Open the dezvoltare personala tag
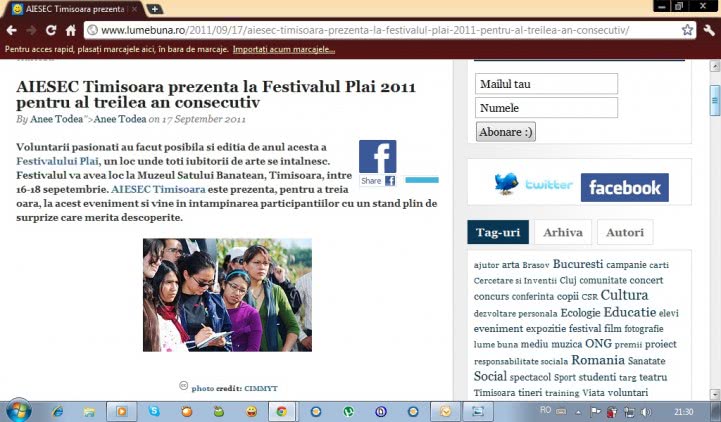The height and width of the screenshot is (422, 721). 515,314
